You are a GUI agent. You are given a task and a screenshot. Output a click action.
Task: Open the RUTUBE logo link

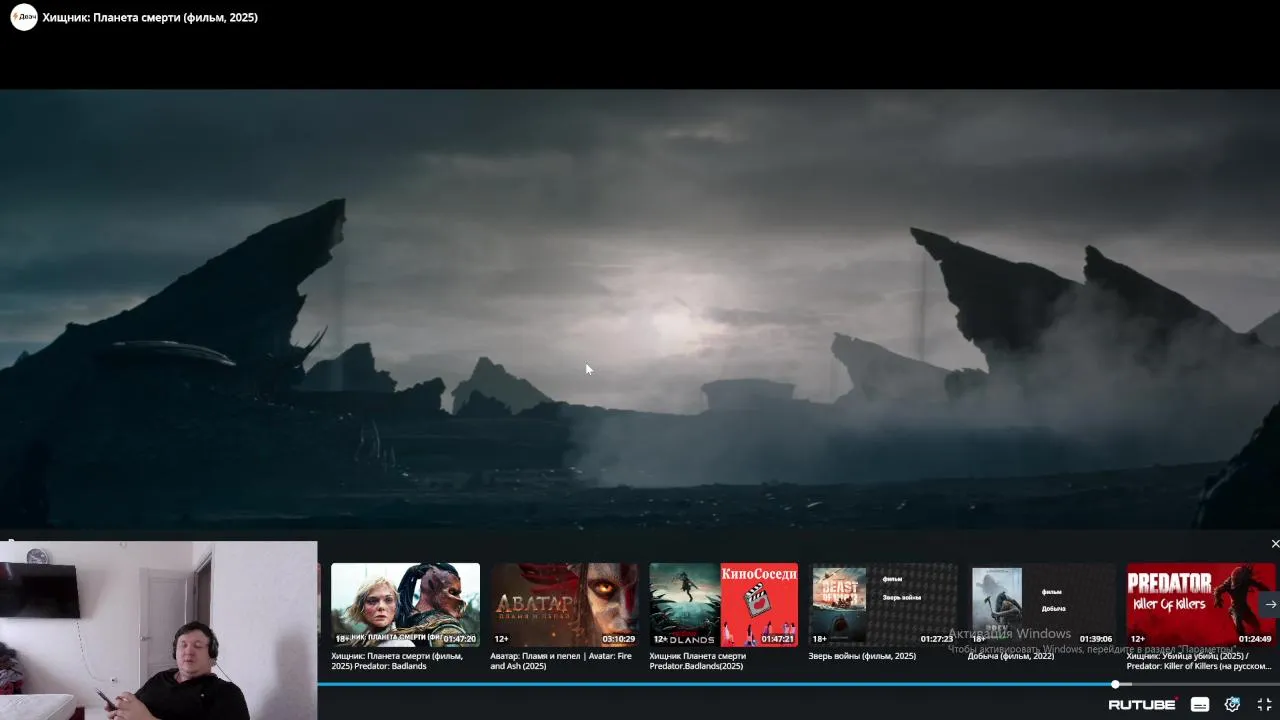(1143, 705)
